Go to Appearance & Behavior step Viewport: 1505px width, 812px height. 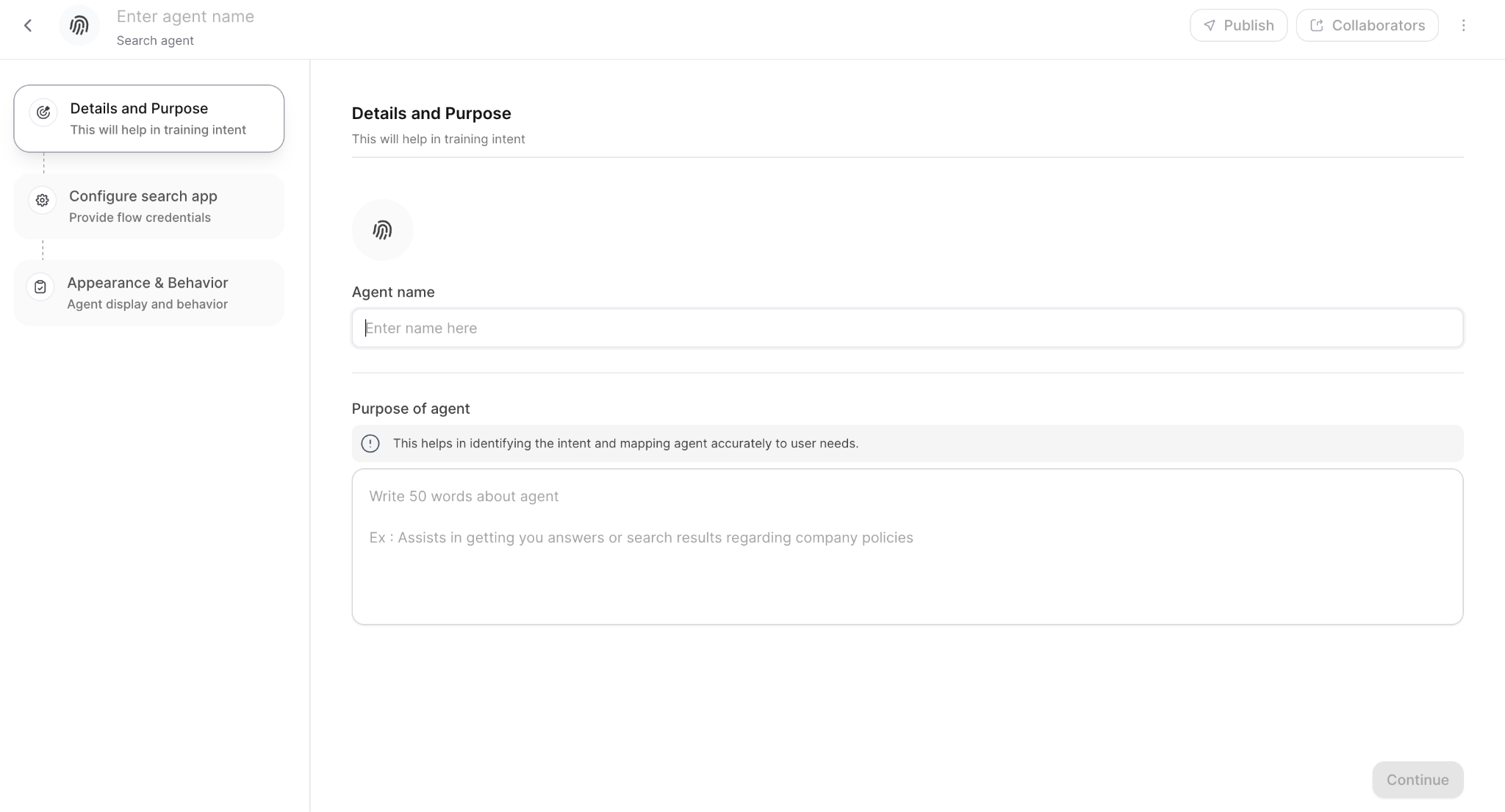[148, 292]
